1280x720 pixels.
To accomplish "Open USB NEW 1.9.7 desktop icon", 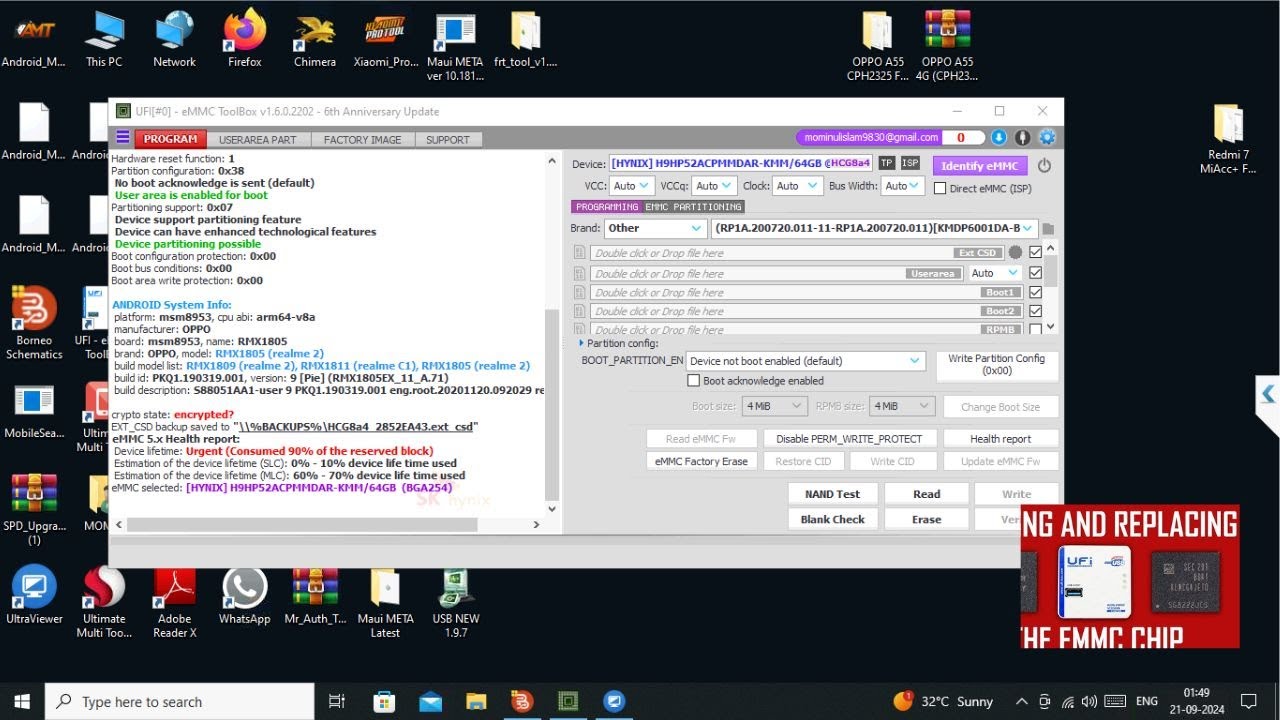I will point(456,603).
